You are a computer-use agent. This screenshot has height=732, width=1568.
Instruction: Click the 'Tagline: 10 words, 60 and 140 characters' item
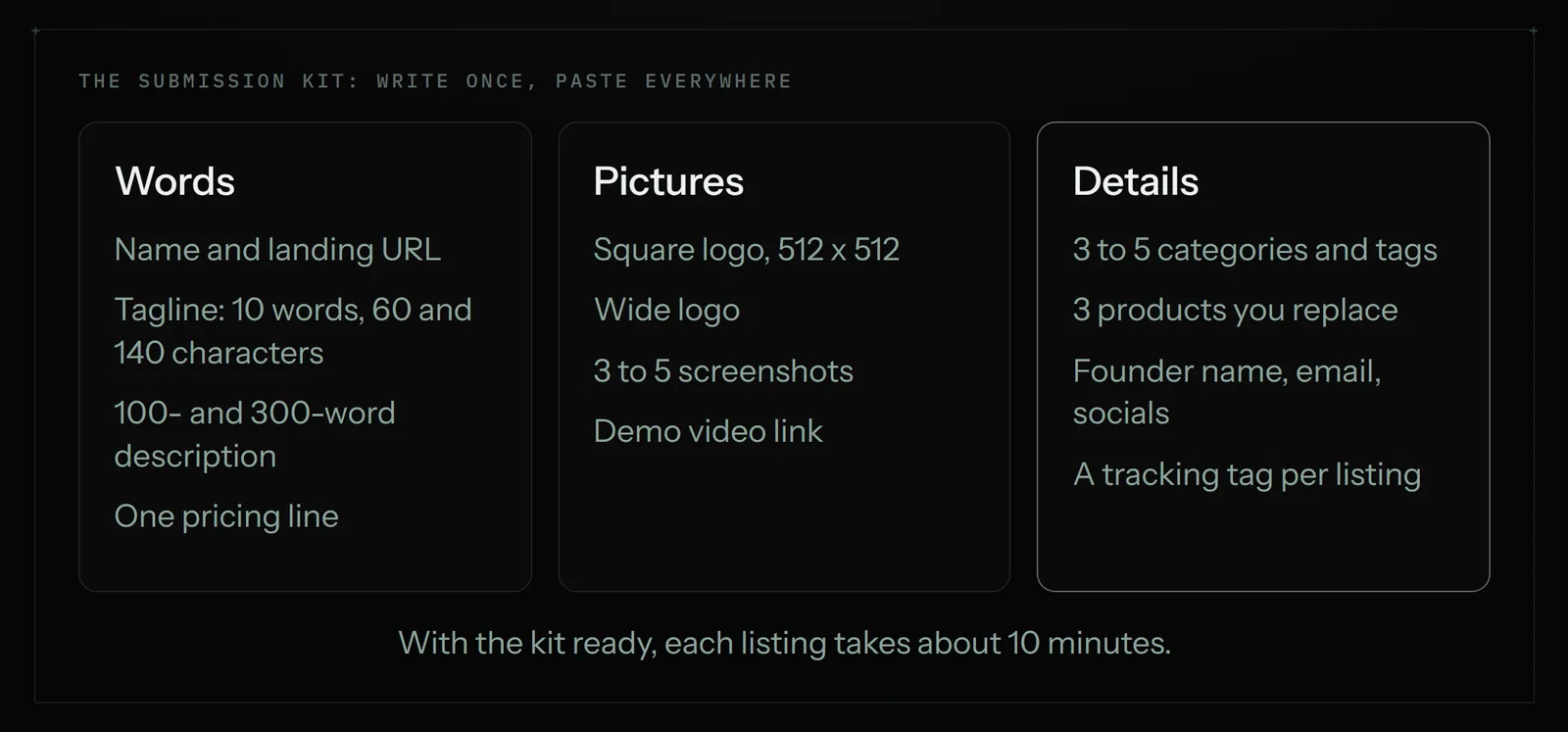coord(293,331)
